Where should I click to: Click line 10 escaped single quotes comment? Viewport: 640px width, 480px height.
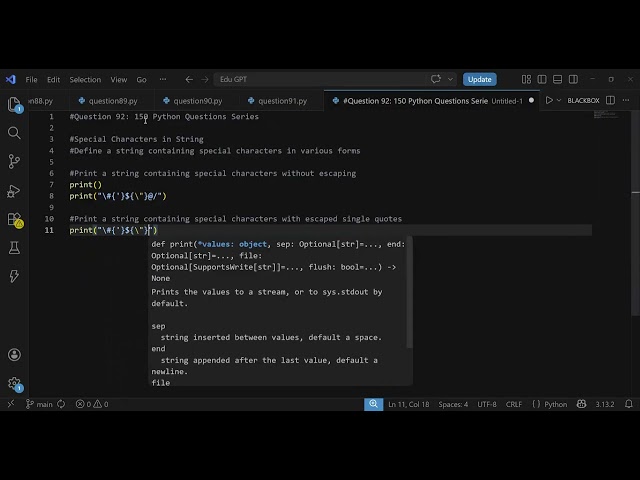coord(236,219)
